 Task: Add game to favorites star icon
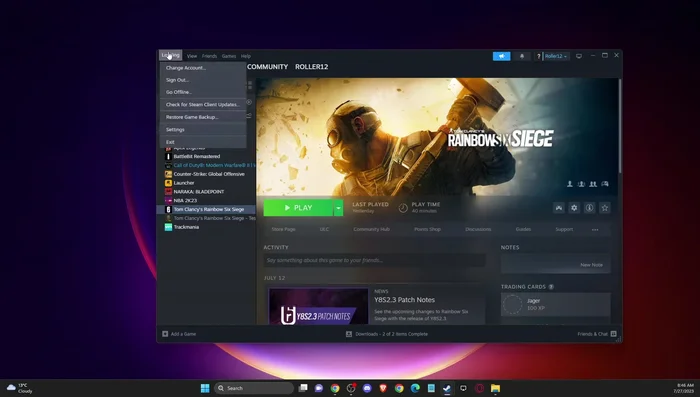(x=604, y=208)
